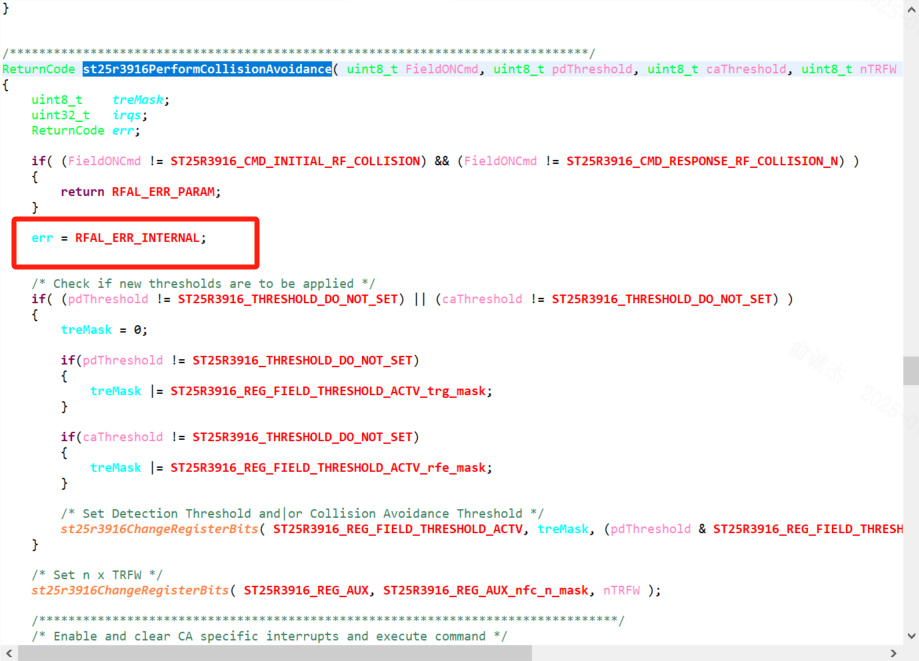Click the 'treMask = 0;' statement
Viewport: 919px width, 661px height.
(104, 330)
